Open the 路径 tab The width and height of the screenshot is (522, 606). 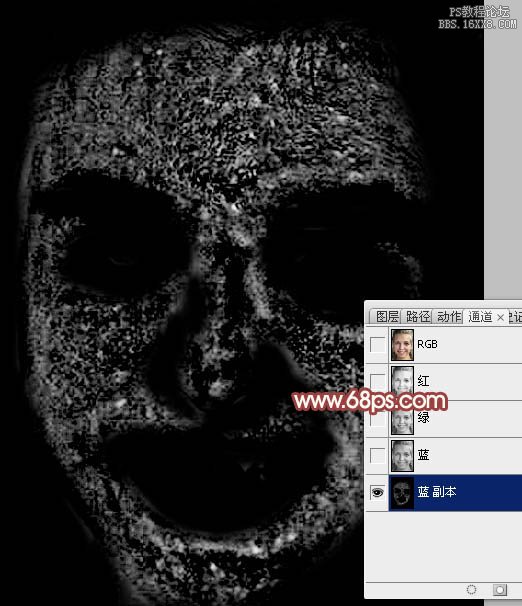[418, 317]
